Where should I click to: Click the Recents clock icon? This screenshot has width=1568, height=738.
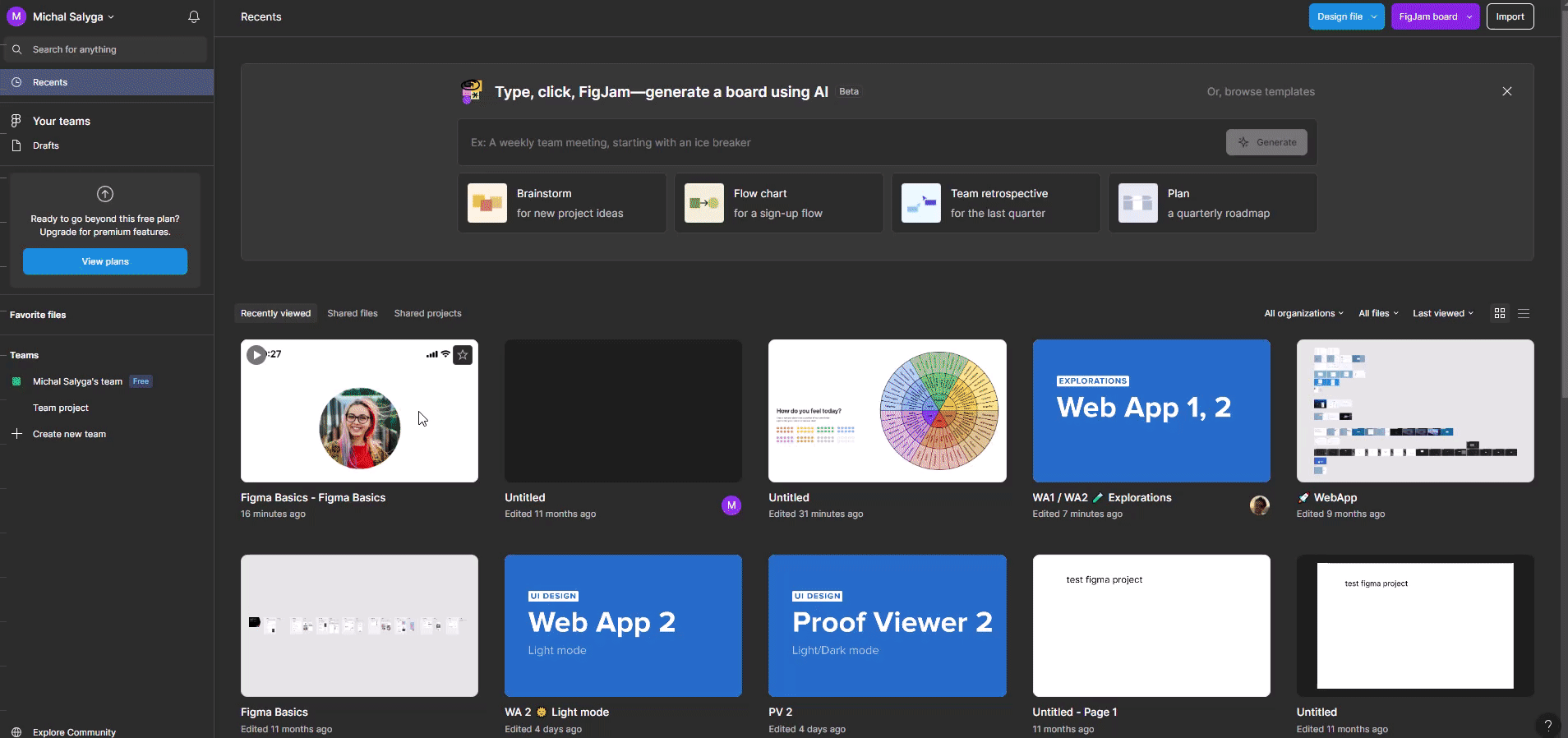[x=16, y=82]
